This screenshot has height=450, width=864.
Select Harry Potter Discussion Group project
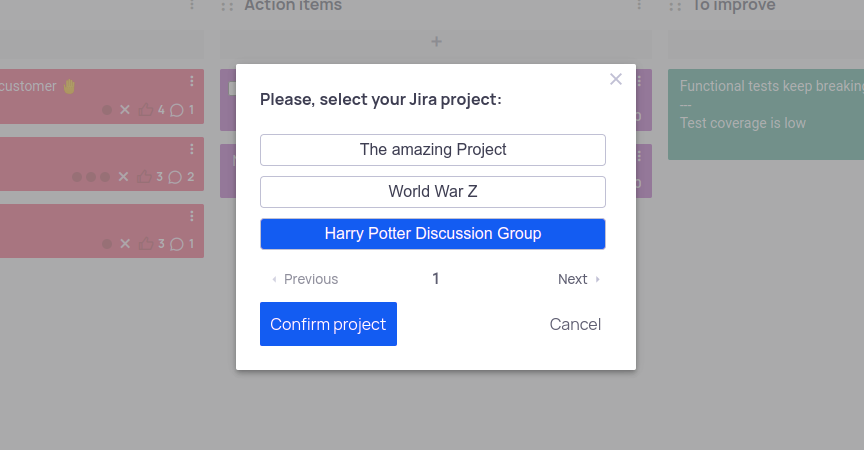point(433,234)
